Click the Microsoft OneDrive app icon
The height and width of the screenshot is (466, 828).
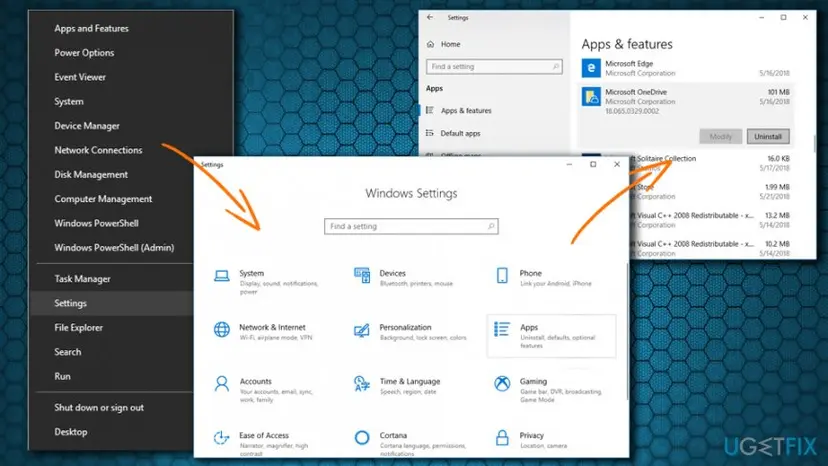tap(591, 97)
